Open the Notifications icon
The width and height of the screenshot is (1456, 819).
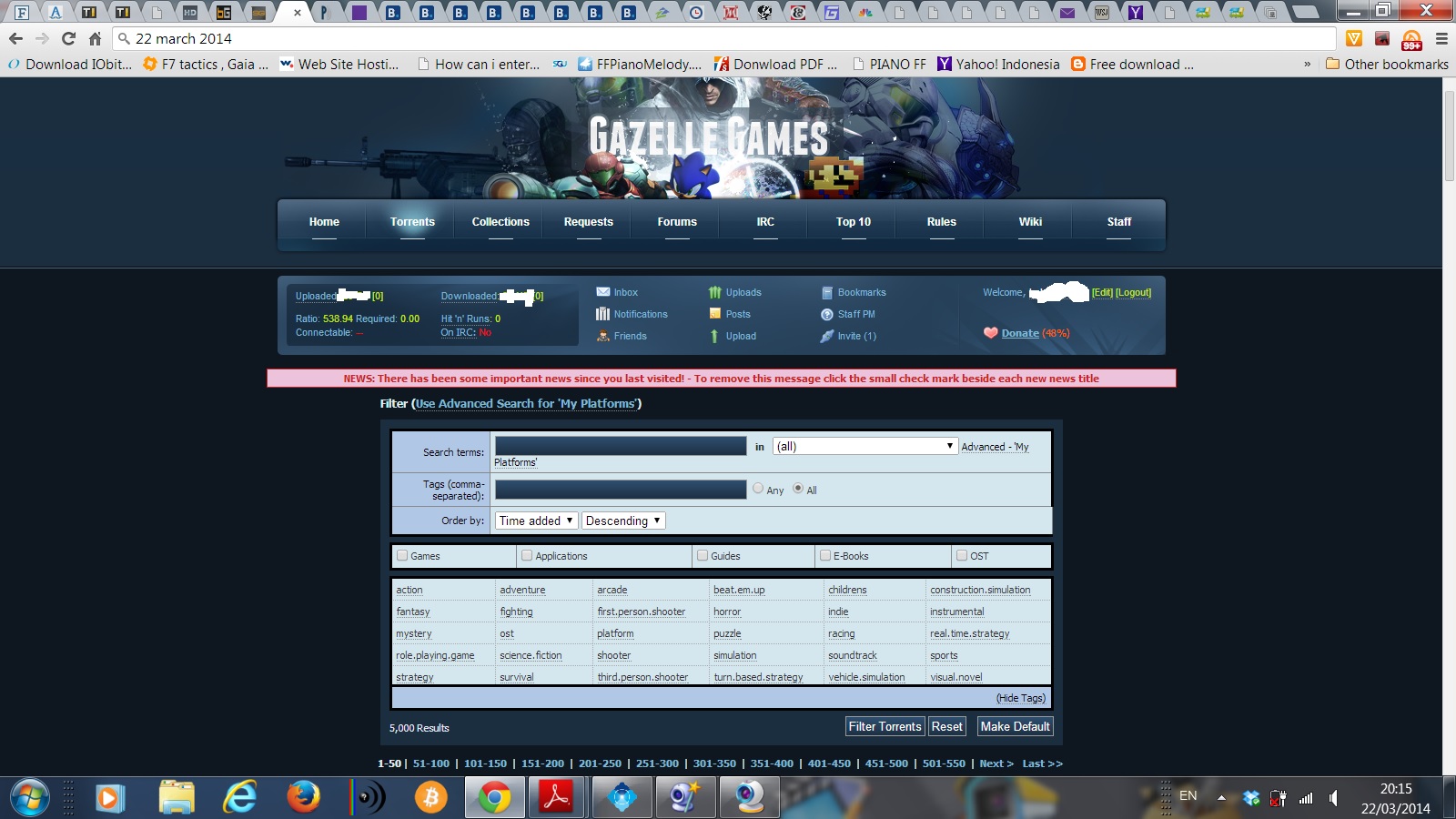pyautogui.click(x=602, y=314)
